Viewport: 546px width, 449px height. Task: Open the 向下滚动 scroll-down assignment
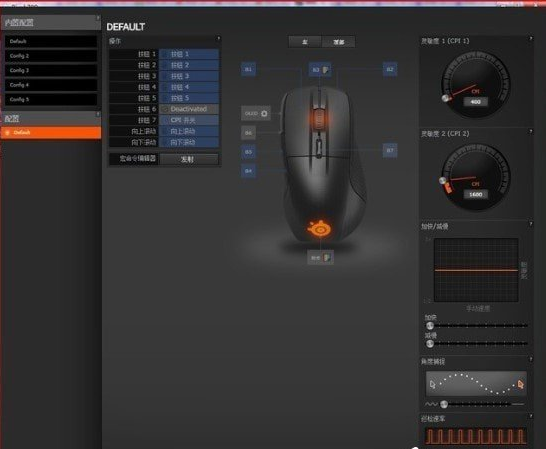[189, 142]
